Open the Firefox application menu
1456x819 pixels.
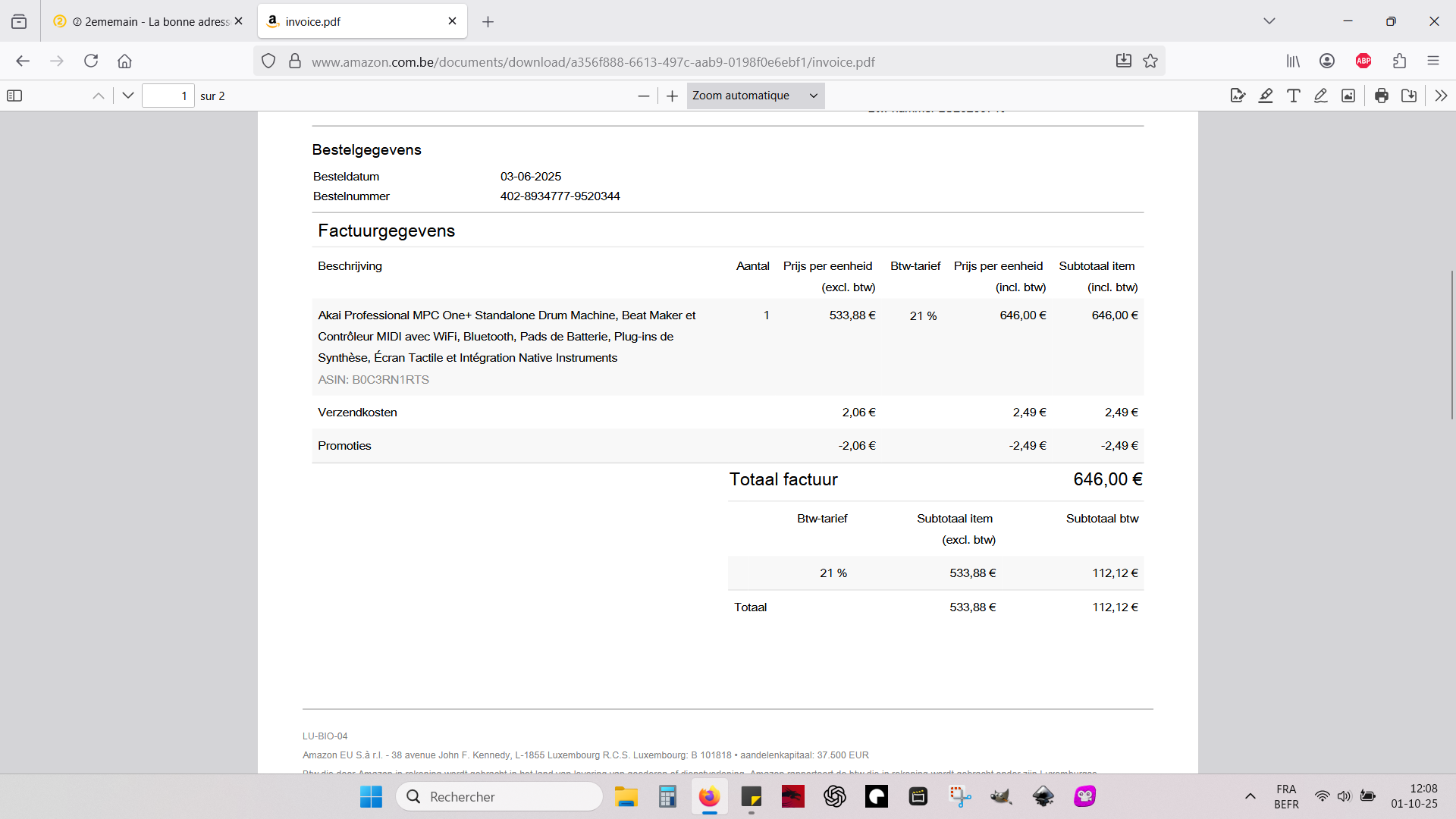click(x=1433, y=61)
